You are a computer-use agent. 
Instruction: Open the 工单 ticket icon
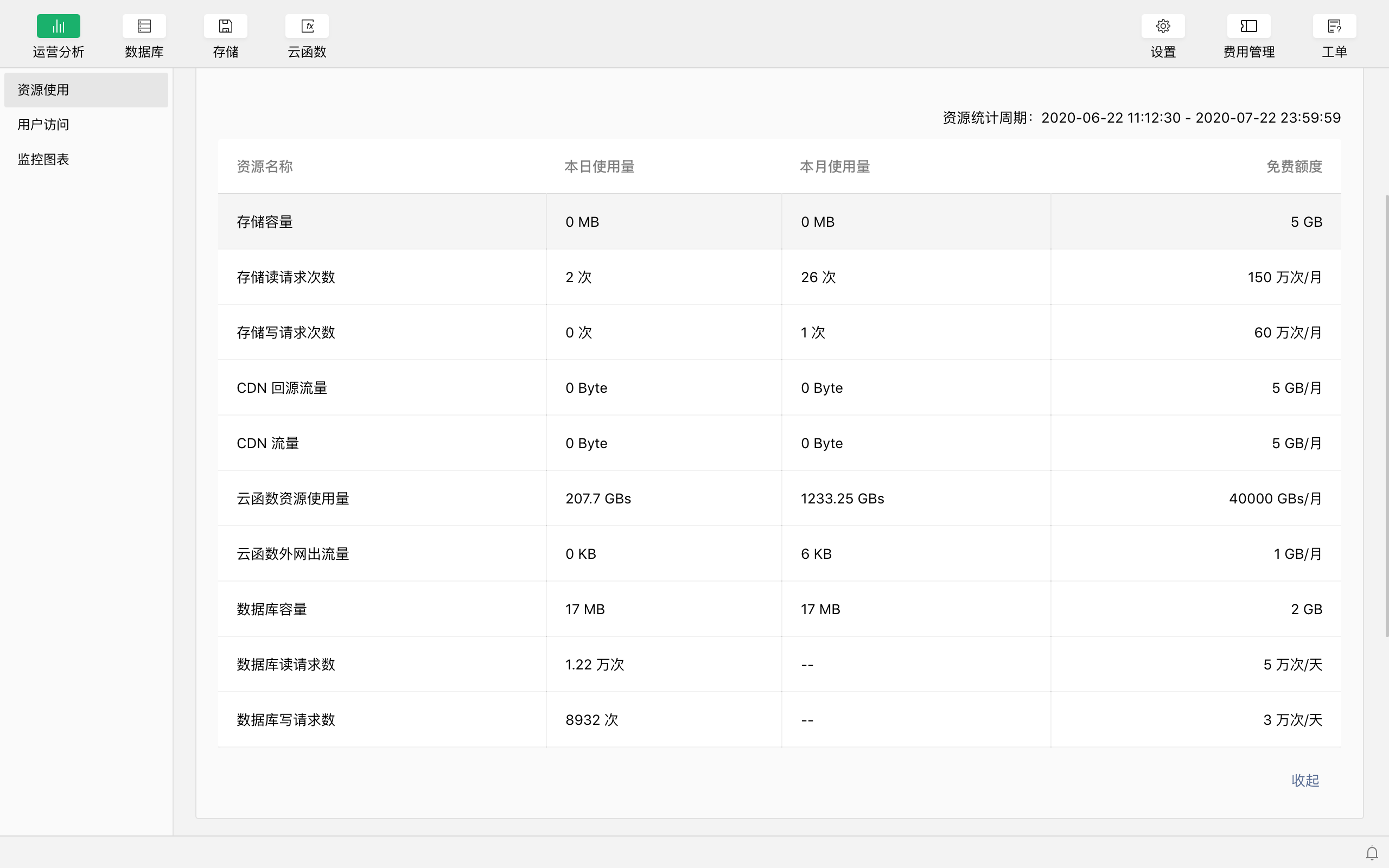tap(1334, 27)
